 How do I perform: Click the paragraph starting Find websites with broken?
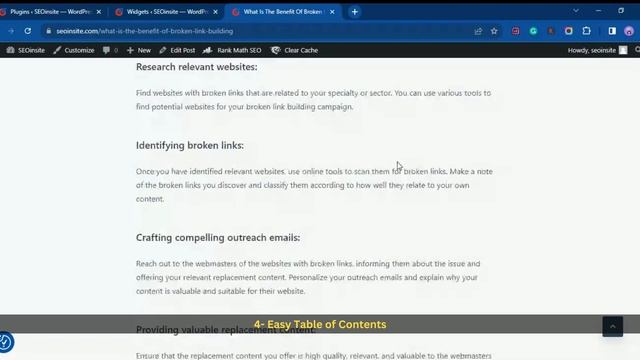313,100
